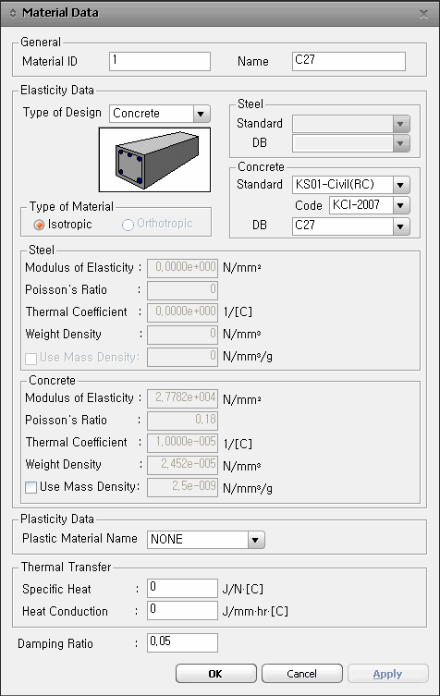
Task: Close the Material Data dialog
Action: pyautogui.click(x=424, y=14)
